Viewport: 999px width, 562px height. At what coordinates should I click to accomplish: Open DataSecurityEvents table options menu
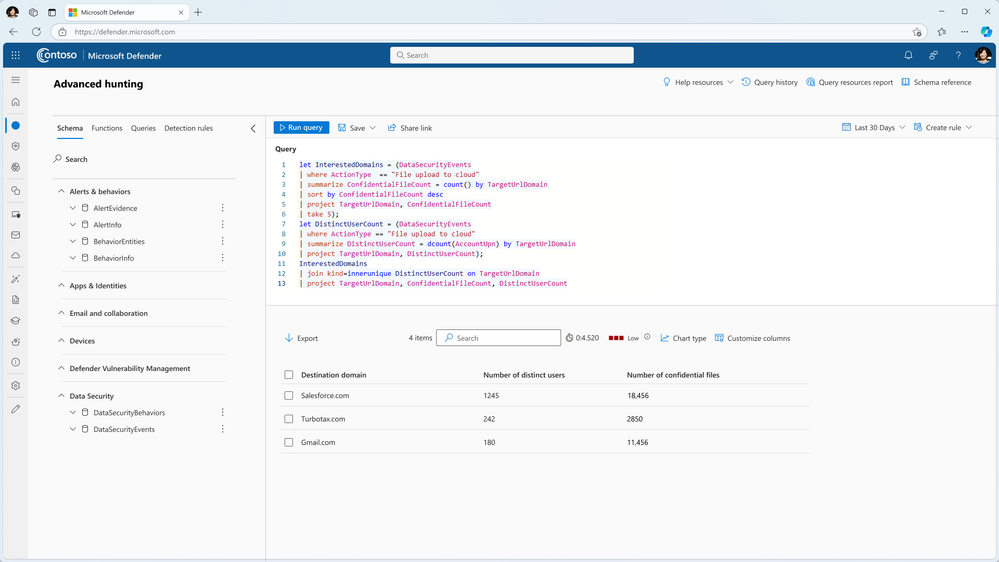tap(222, 429)
